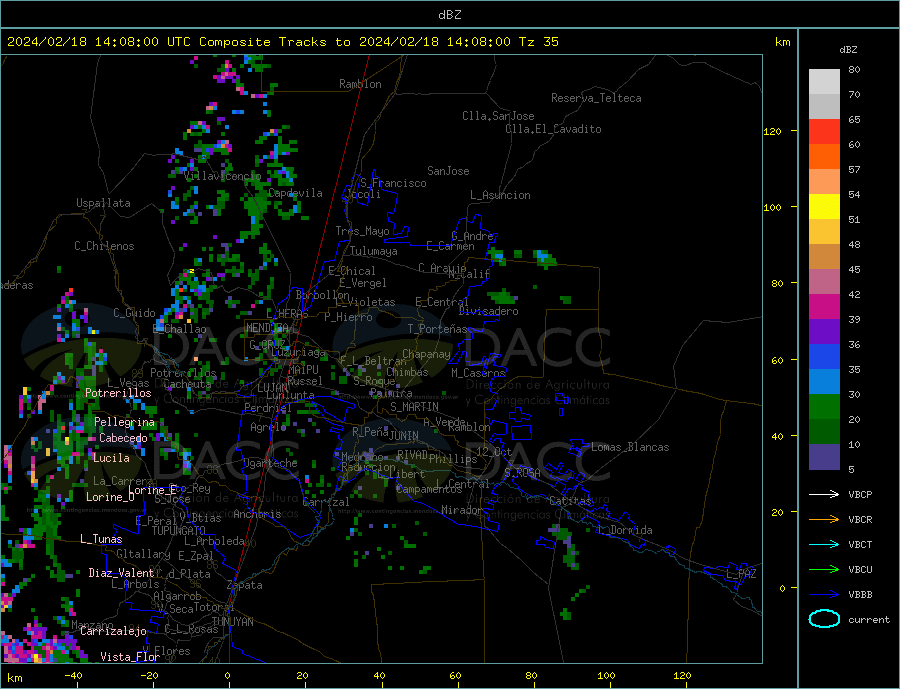Pick the brown swatch between 48 and 45
The image size is (900, 689).
(x=824, y=257)
